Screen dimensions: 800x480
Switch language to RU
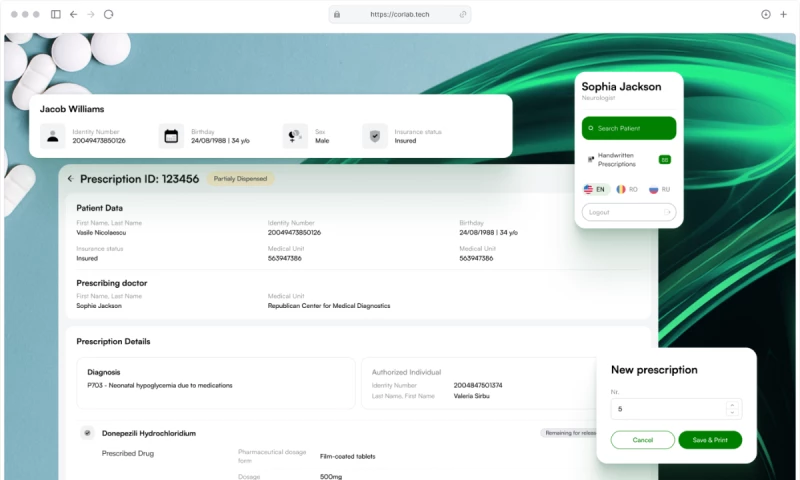pyautogui.click(x=659, y=189)
